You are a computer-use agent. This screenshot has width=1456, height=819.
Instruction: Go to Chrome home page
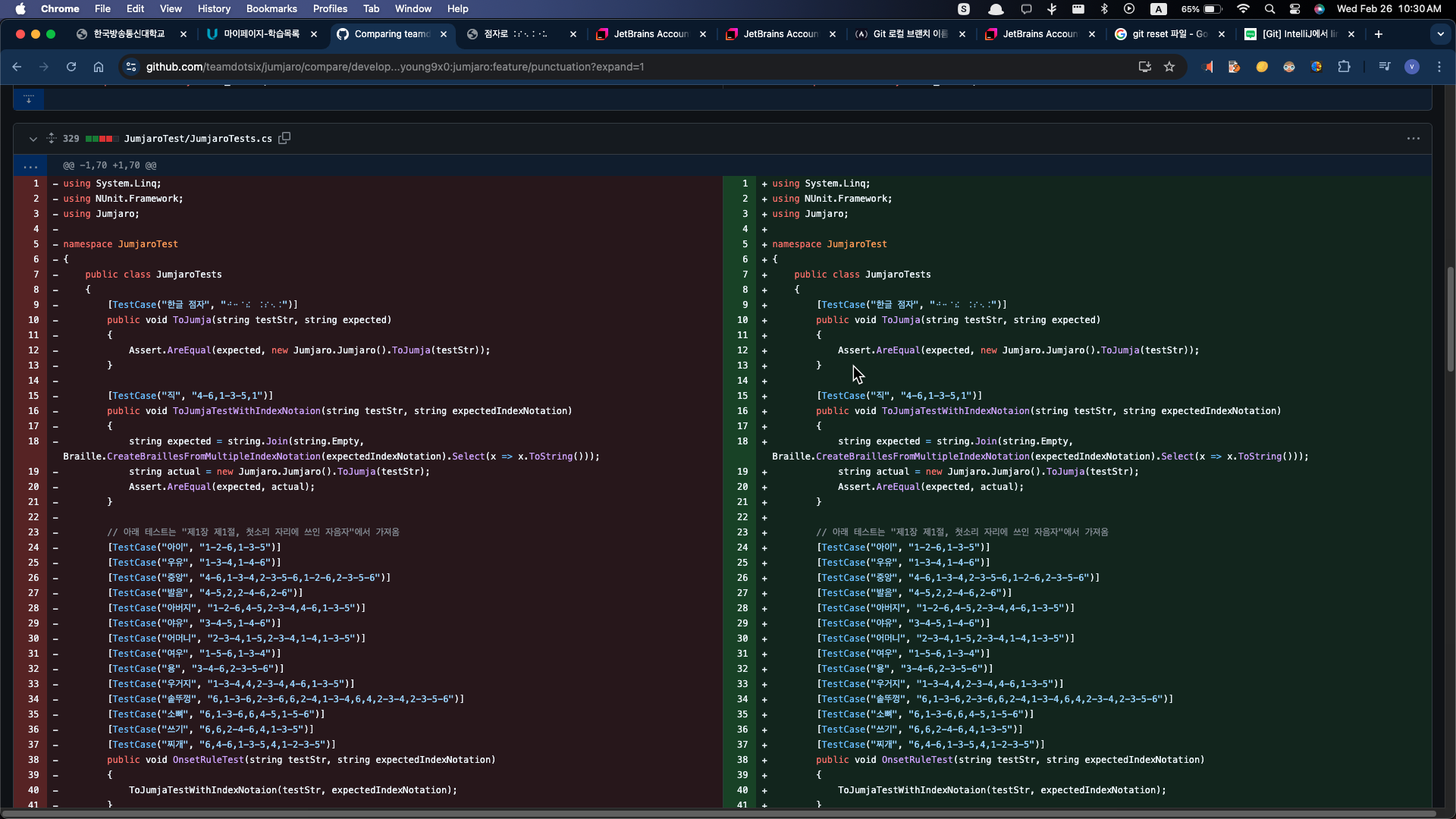pyautogui.click(x=99, y=67)
